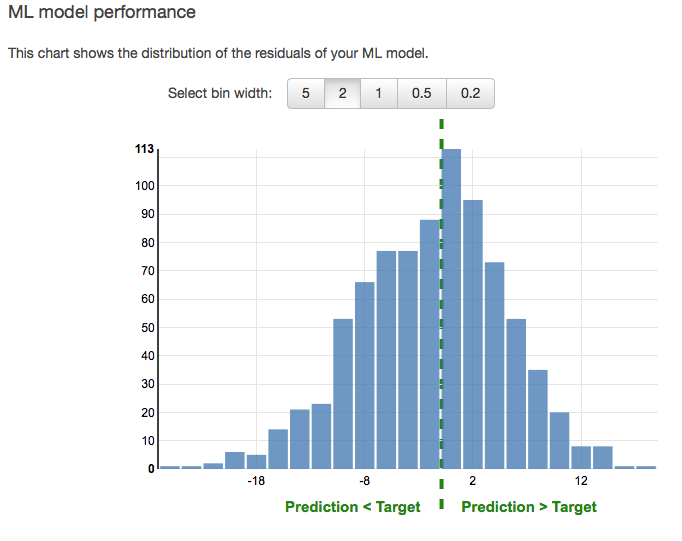682x541 pixels.
Task: Click the histogram bar reaching 35
Action: (x=538, y=419)
